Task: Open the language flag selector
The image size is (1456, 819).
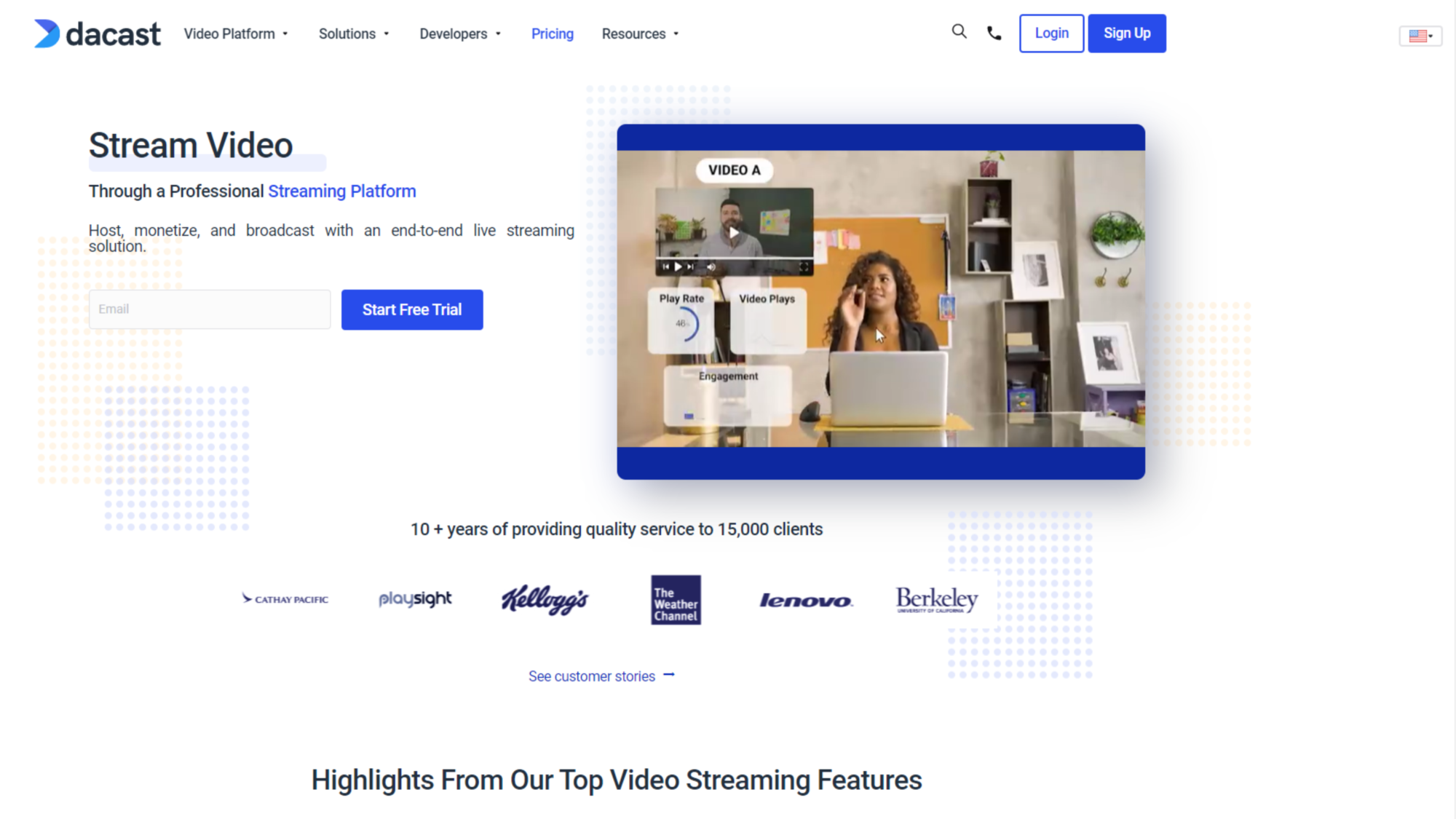Action: 1420,35
